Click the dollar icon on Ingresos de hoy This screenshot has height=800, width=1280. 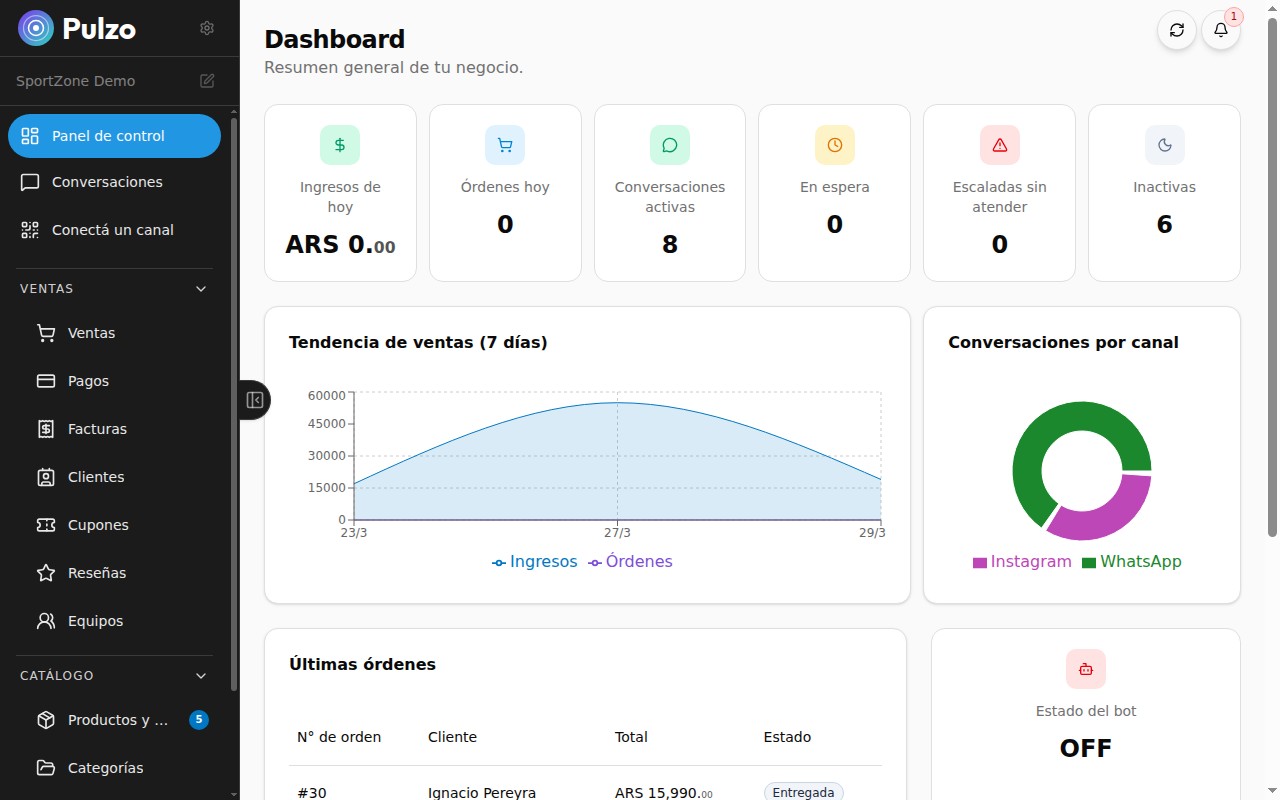pos(340,145)
